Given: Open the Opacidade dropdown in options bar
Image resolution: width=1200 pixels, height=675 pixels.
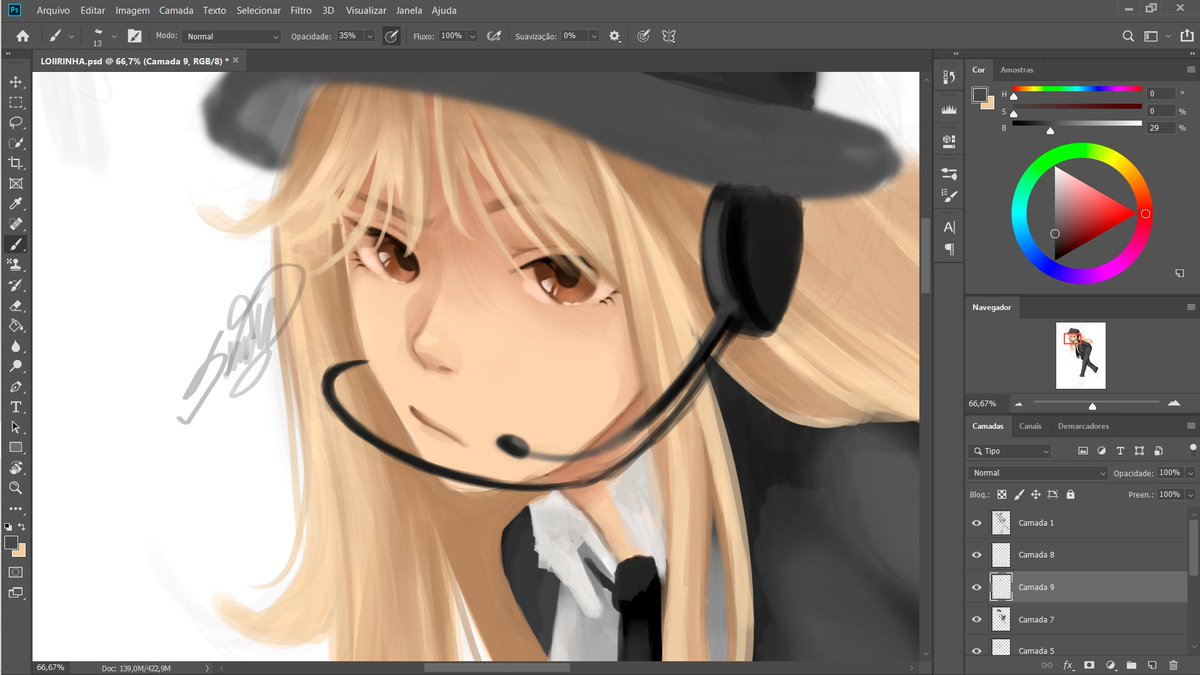Looking at the screenshot, I should [x=370, y=36].
